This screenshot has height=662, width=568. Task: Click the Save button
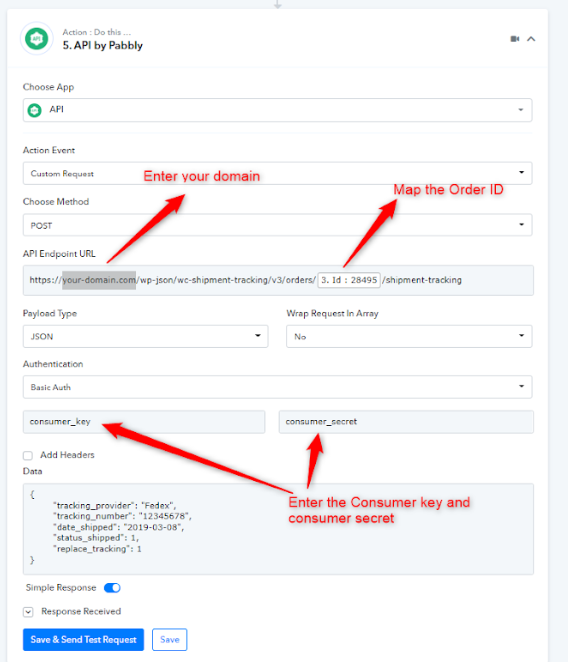click(x=169, y=640)
